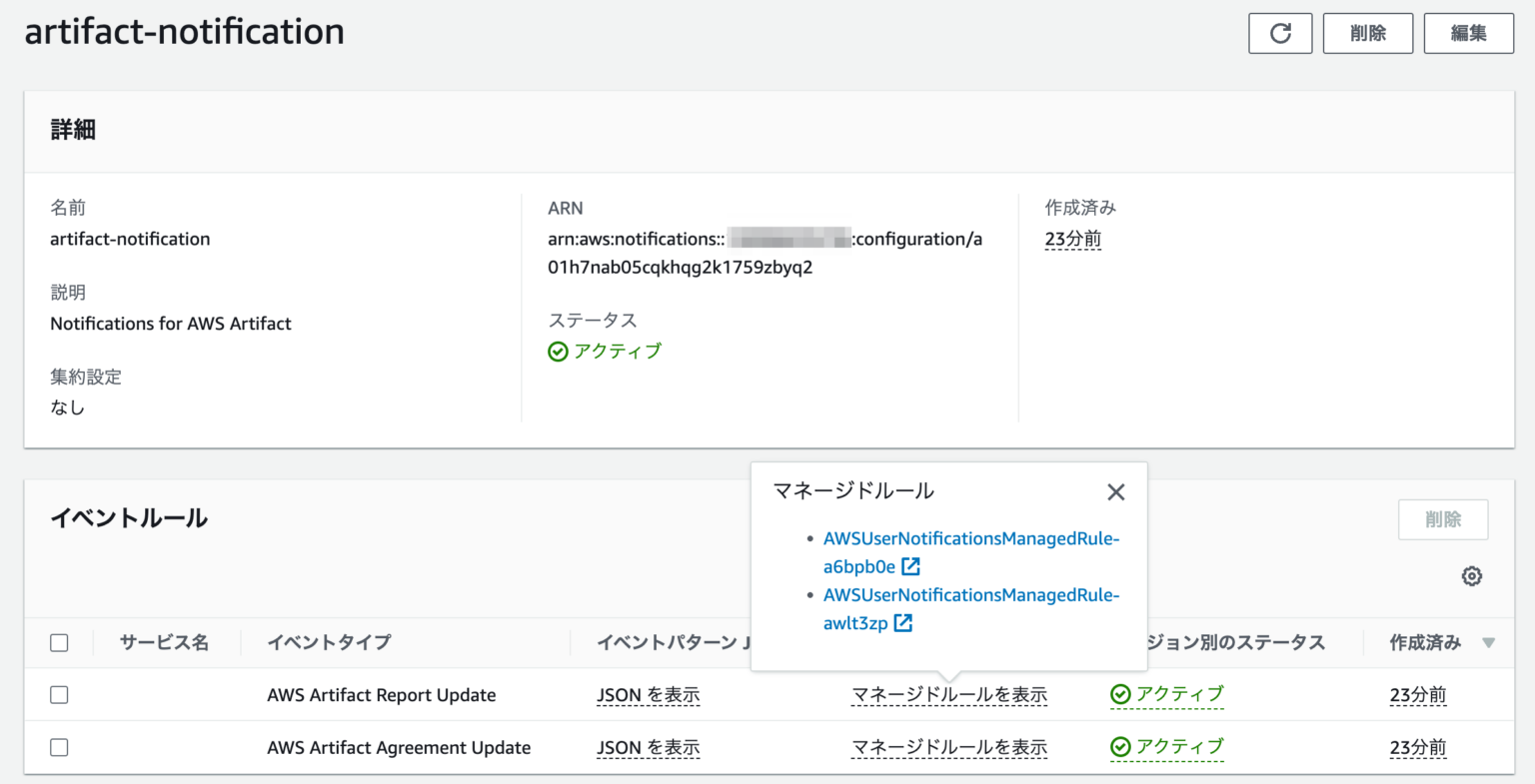Click external link icon next to awlt3zp
The image size is (1535, 784).
[x=902, y=622]
